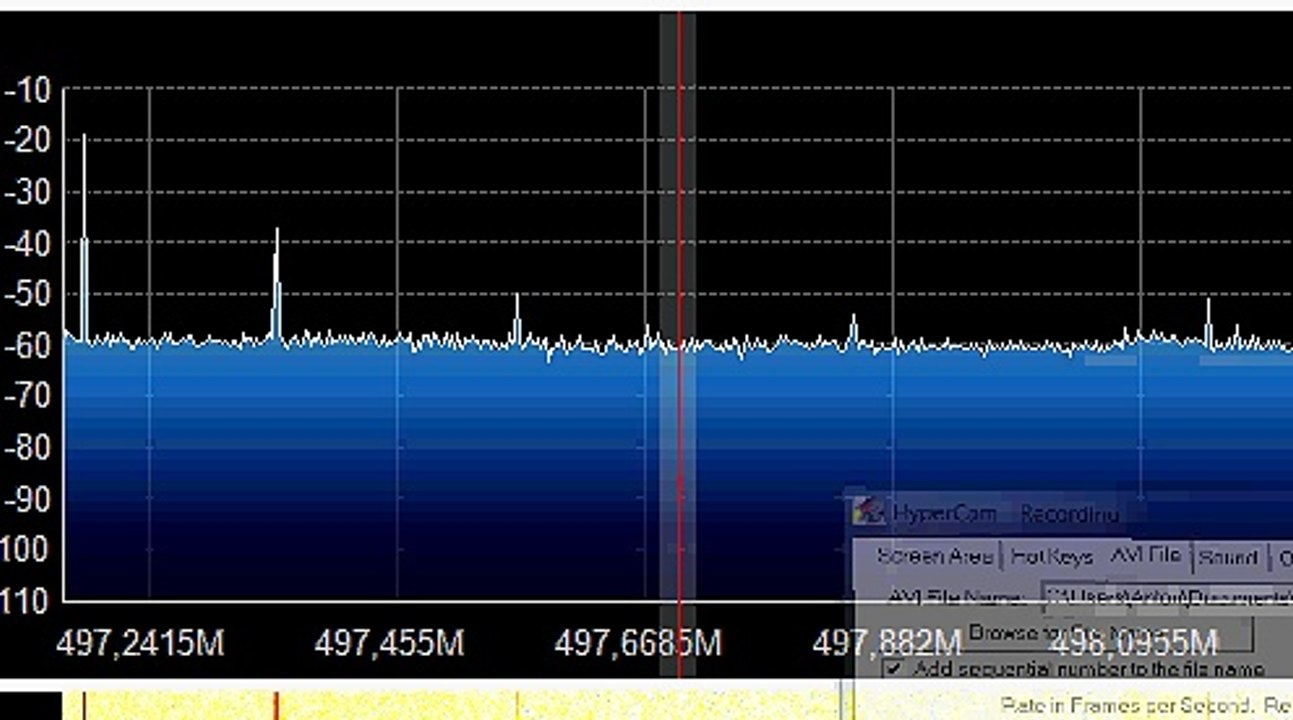
Task: Click the -90 dB scale label
Action: tap(27, 498)
